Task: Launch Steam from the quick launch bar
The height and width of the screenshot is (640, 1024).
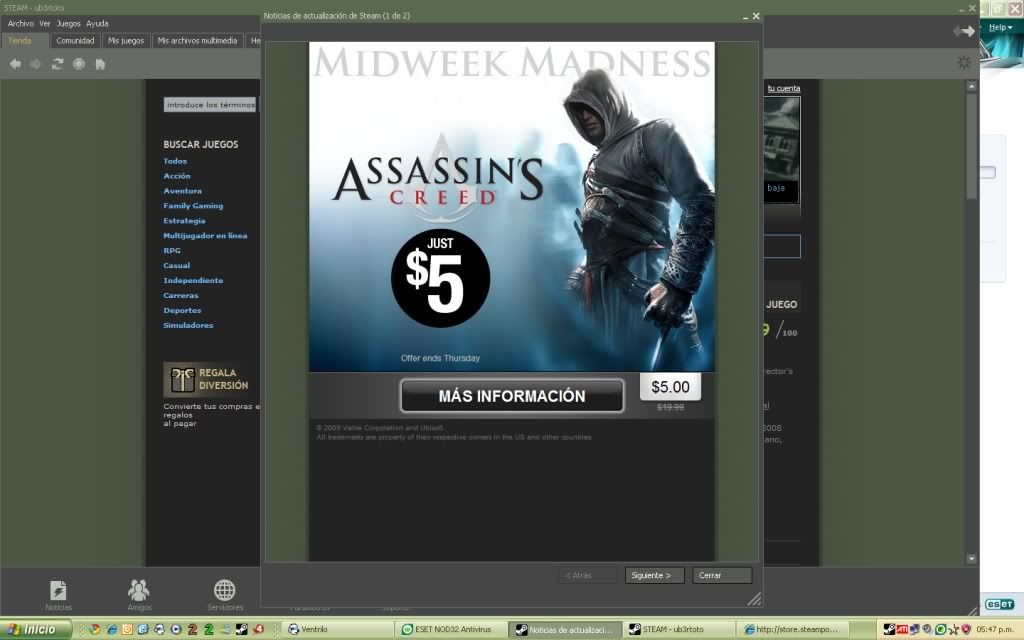Action: (242, 630)
